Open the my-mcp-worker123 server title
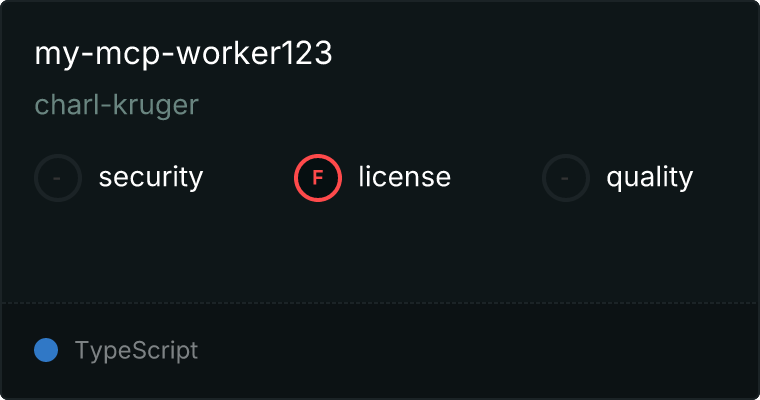This screenshot has width=760, height=400. pyautogui.click(x=183, y=53)
